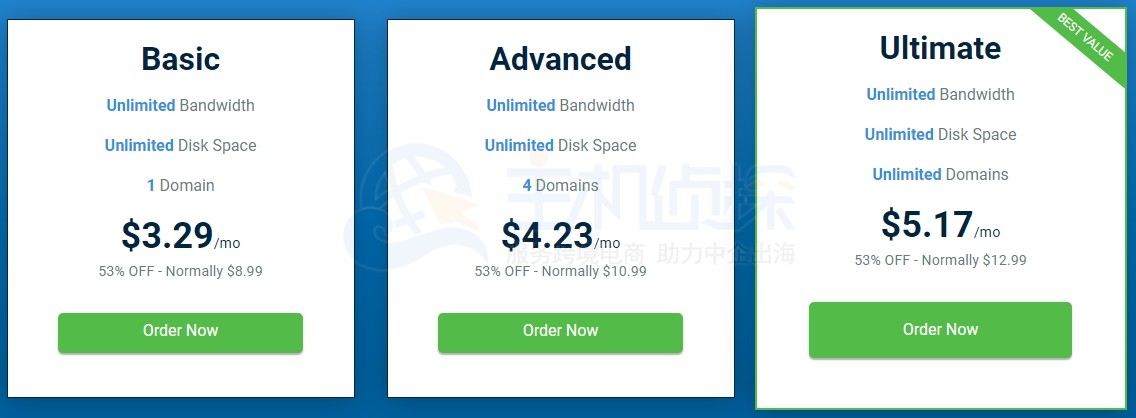Click the Ultimate plan heading
This screenshot has height=418, width=1136.
[x=940, y=48]
